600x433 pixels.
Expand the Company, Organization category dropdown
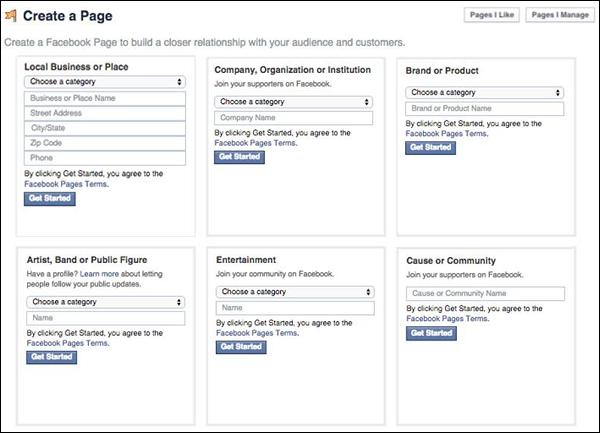pyautogui.click(x=294, y=102)
